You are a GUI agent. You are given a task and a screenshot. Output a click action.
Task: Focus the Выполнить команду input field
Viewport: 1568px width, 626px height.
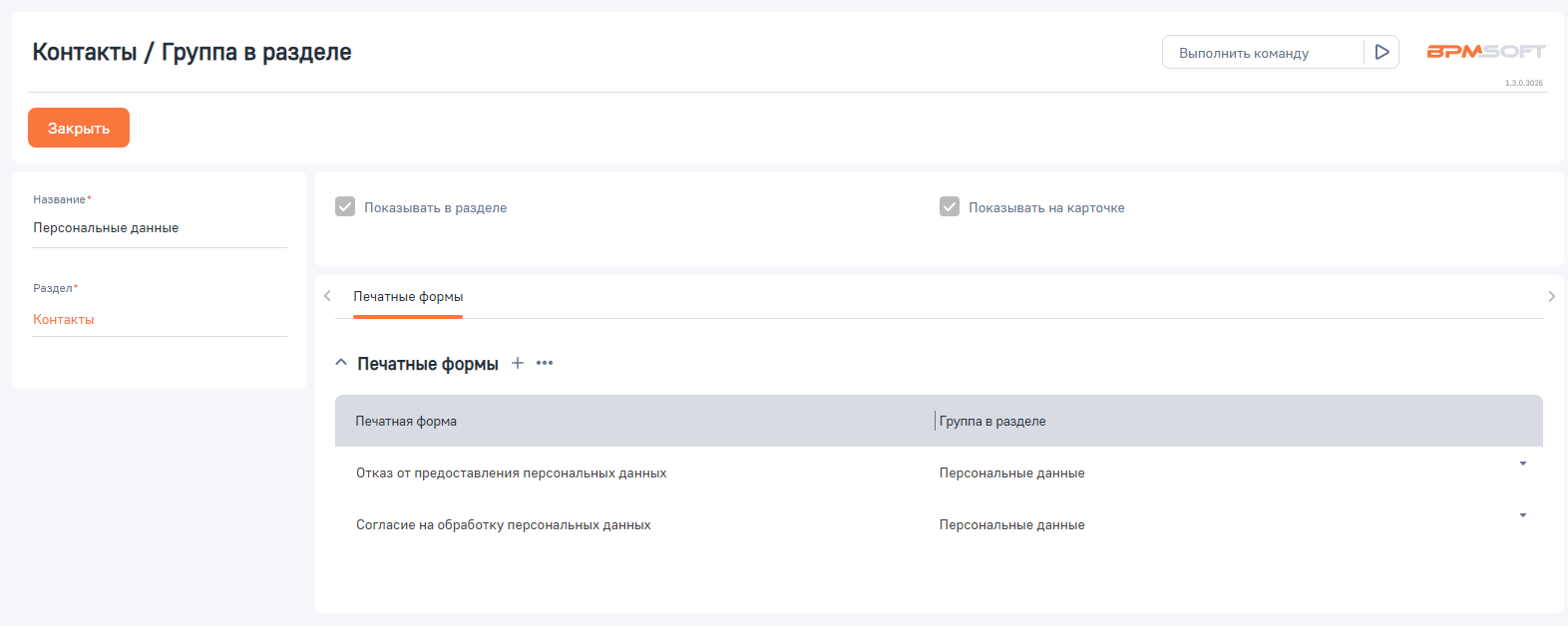click(1263, 53)
